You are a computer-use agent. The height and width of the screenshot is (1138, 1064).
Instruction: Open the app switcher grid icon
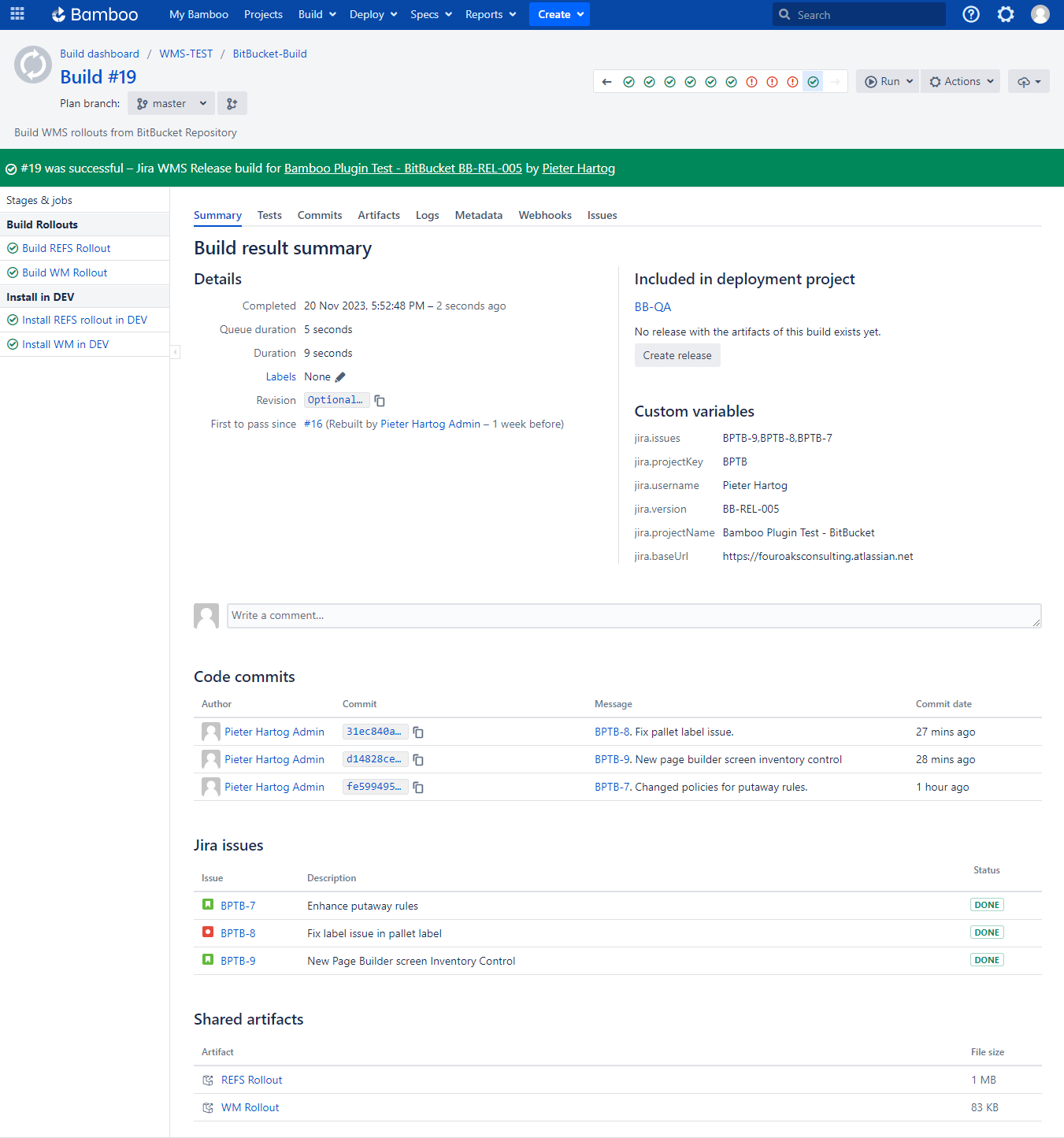pos(17,14)
